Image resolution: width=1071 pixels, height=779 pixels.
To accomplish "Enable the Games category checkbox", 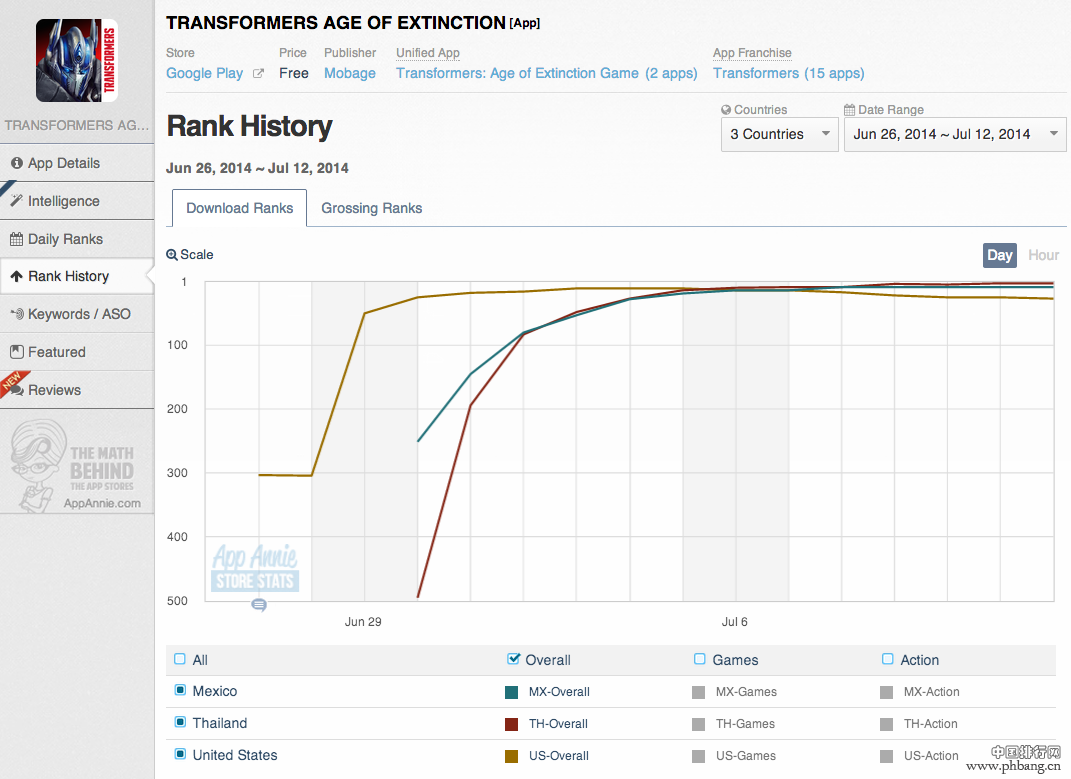I will tap(700, 659).
